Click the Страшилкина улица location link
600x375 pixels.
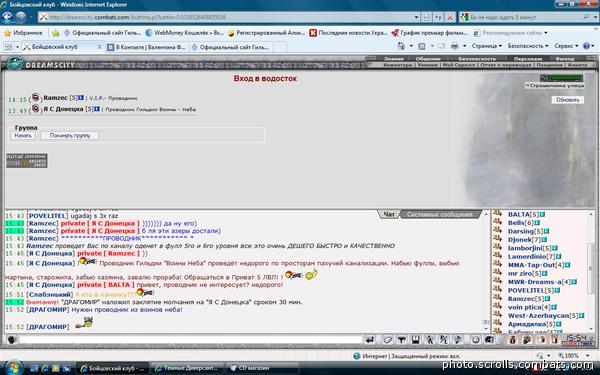click(556, 86)
